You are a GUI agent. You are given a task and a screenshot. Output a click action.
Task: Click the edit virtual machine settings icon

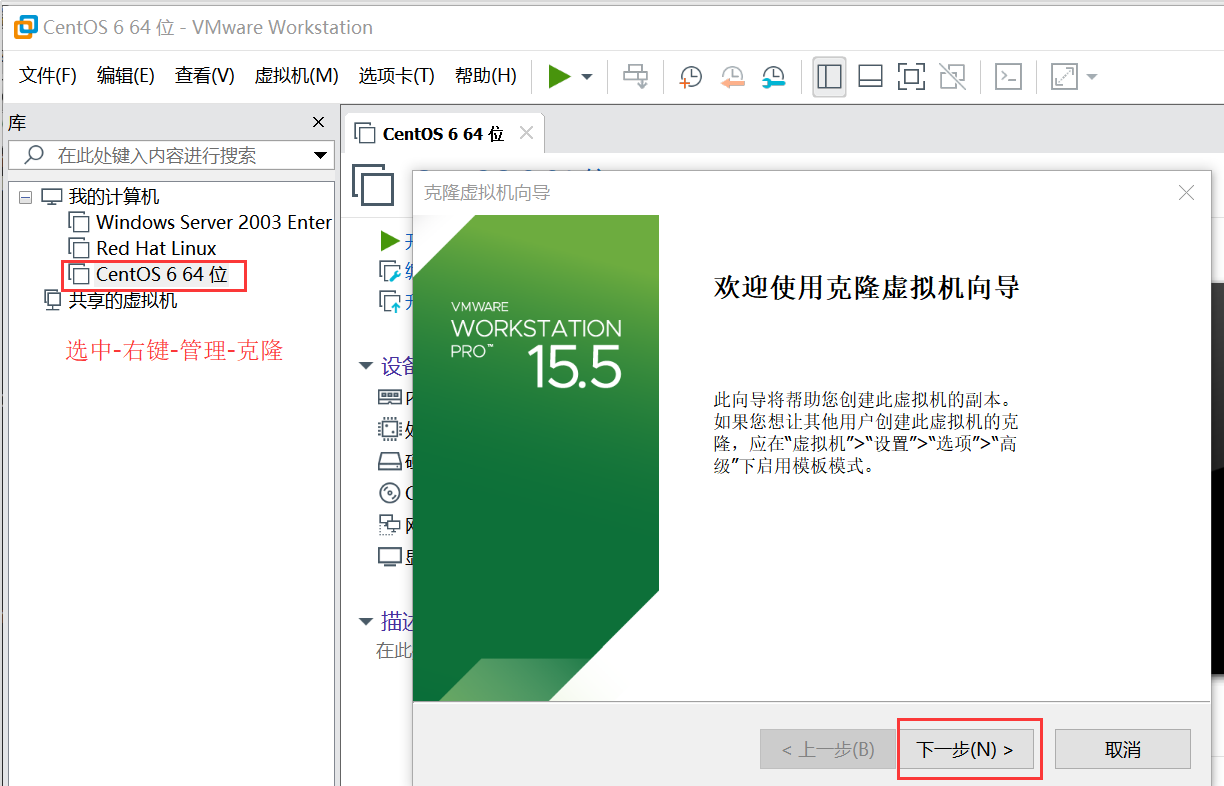coord(390,271)
